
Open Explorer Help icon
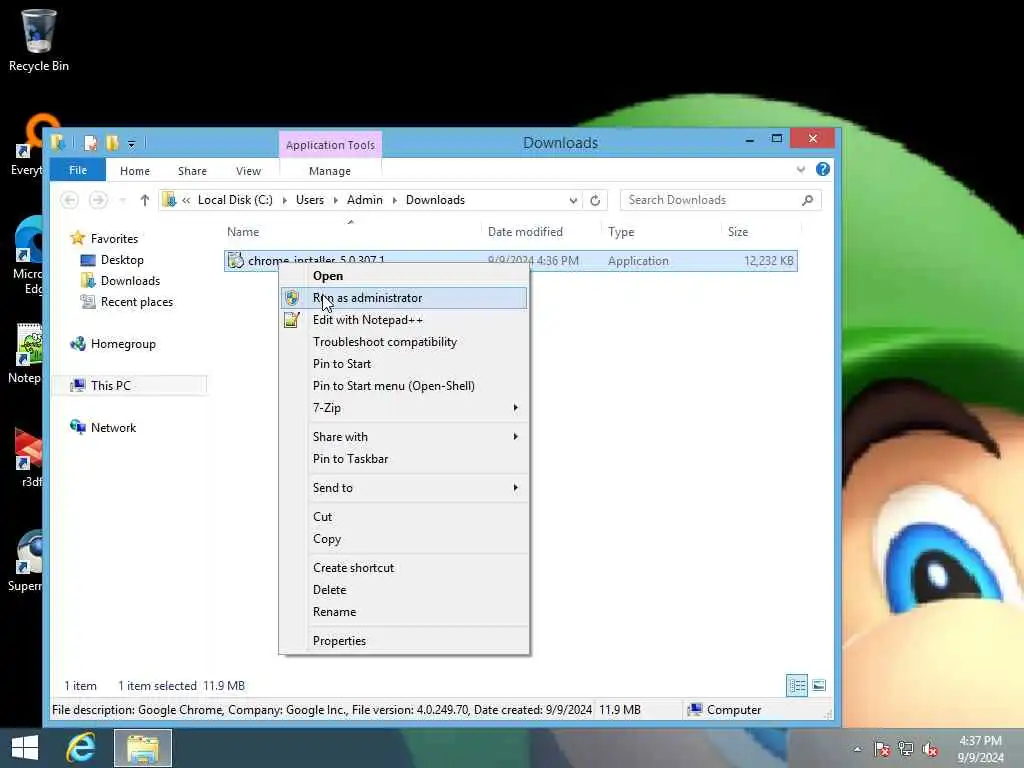coord(823,169)
